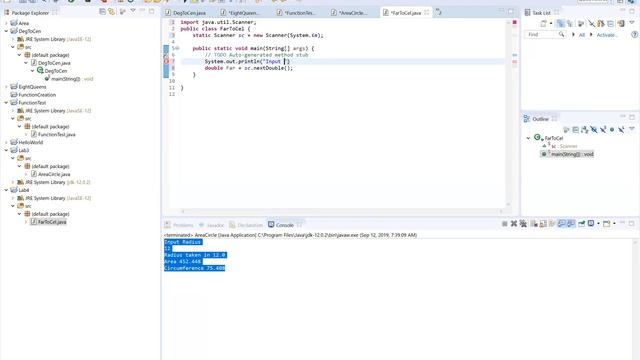Select FunctionTest.java in Package Explorer

pos(56,135)
